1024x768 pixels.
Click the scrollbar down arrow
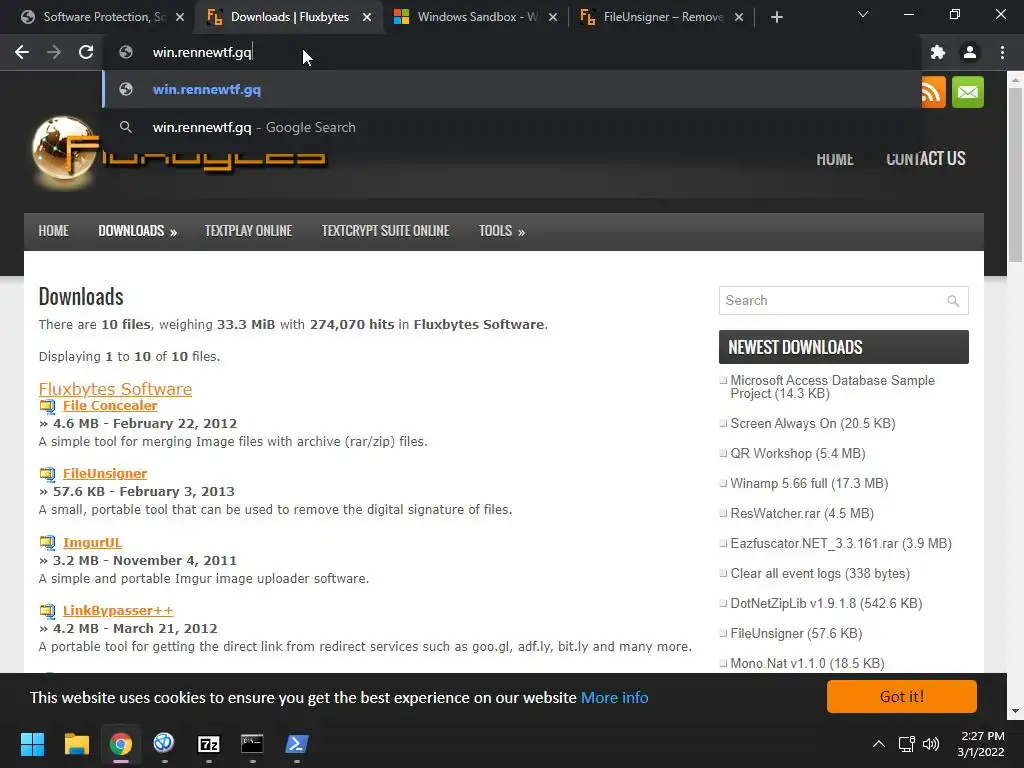pyautogui.click(x=1016, y=711)
